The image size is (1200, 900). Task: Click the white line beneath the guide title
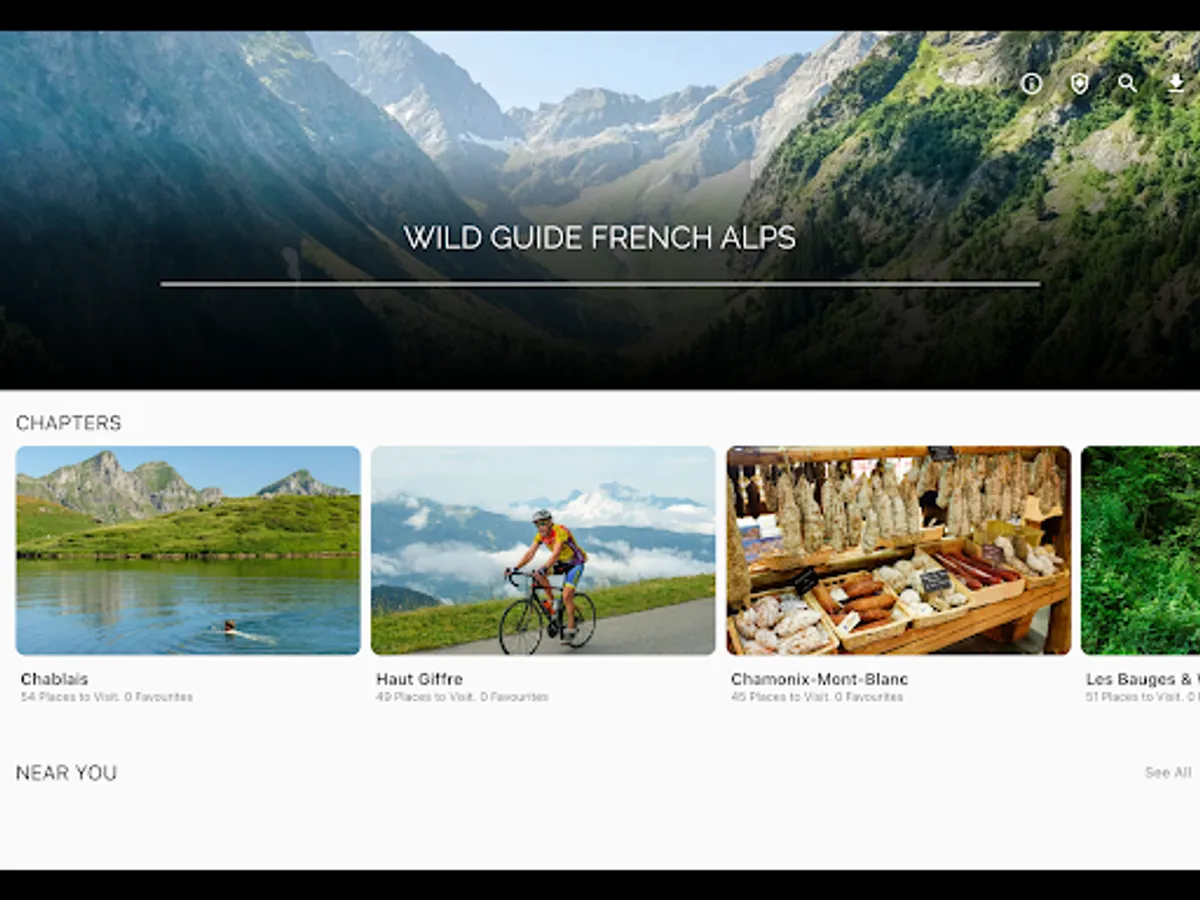600,284
